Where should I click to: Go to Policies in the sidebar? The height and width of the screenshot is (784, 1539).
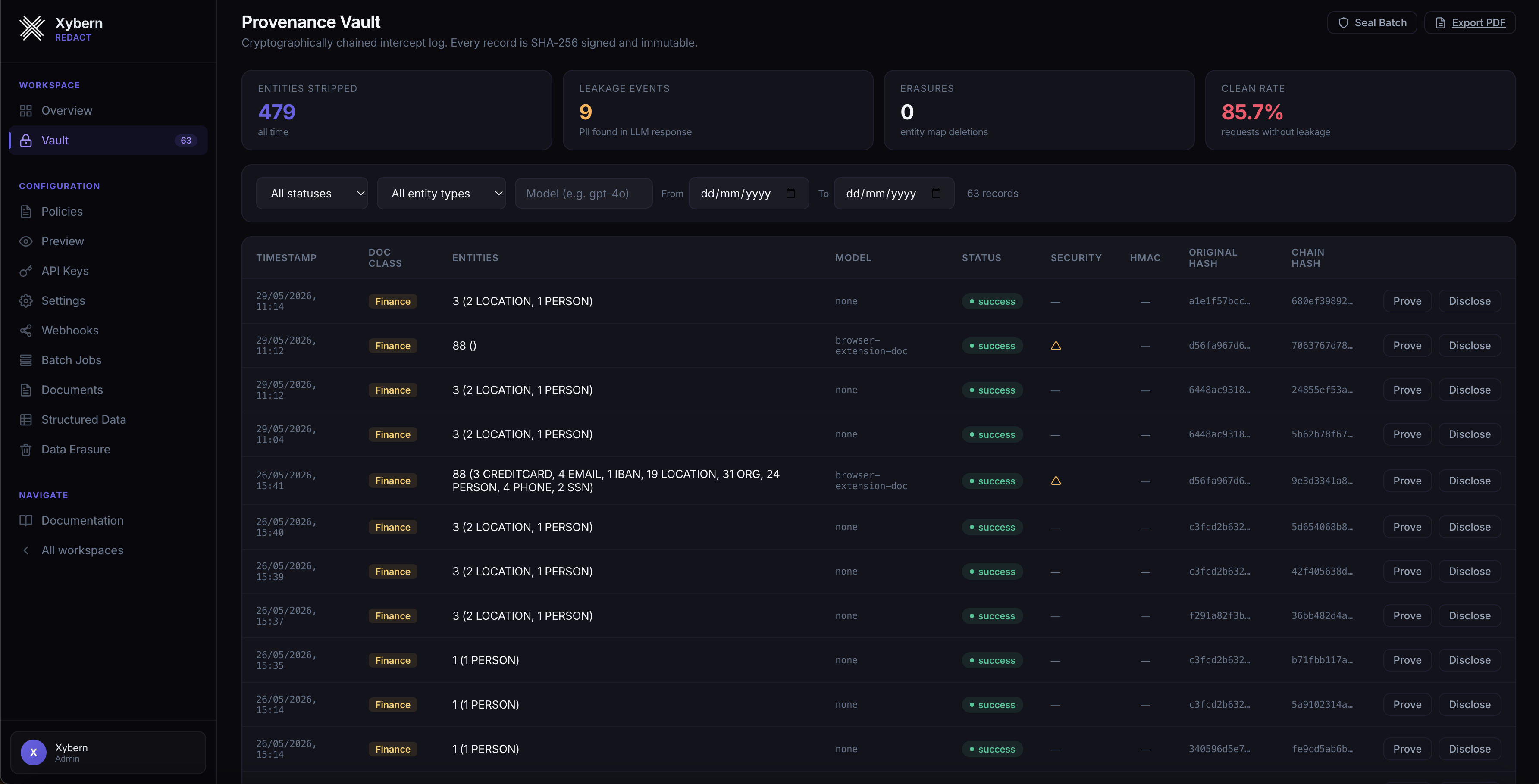(108, 211)
